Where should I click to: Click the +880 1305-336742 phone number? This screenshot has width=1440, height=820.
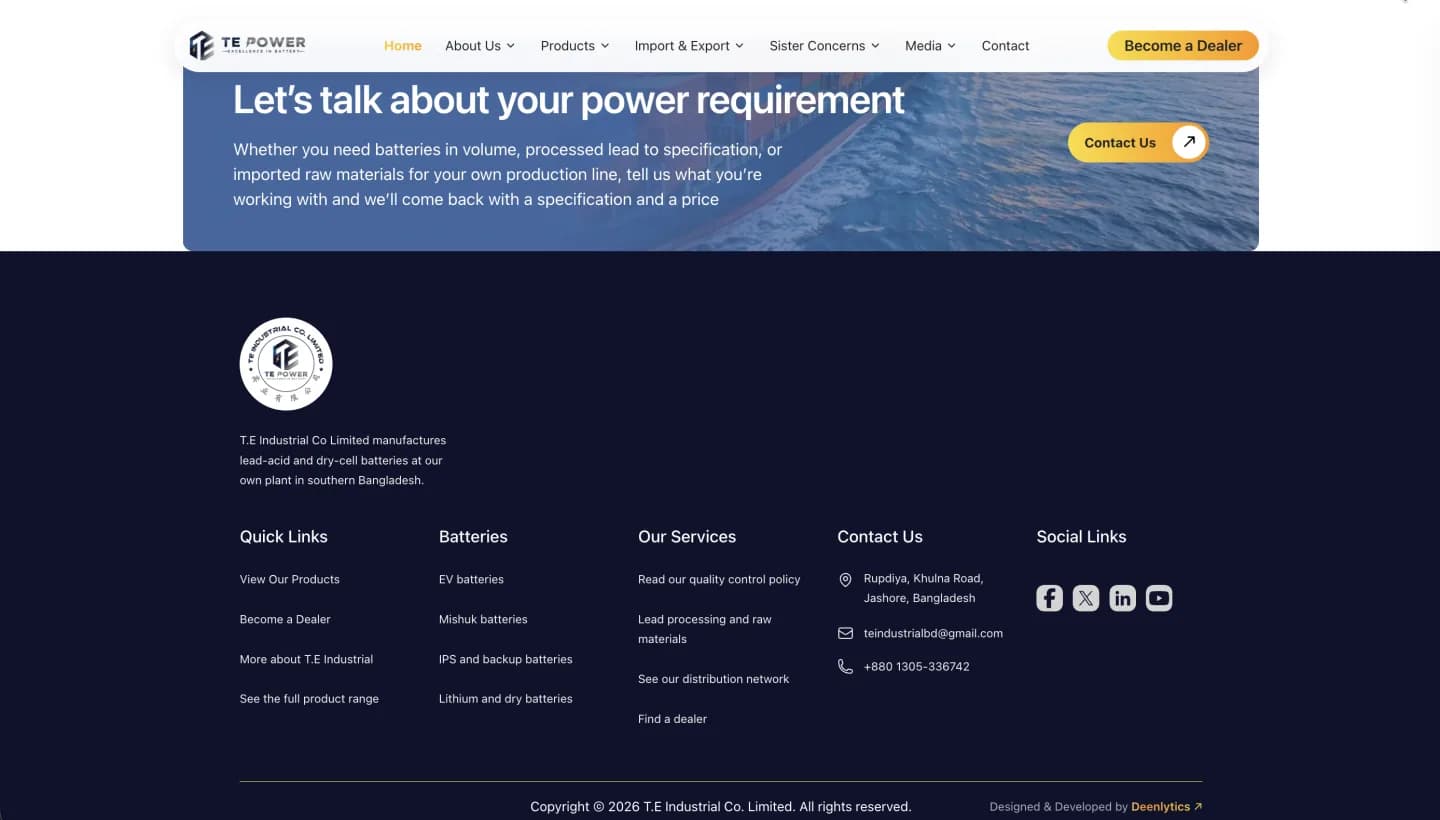coord(917,666)
